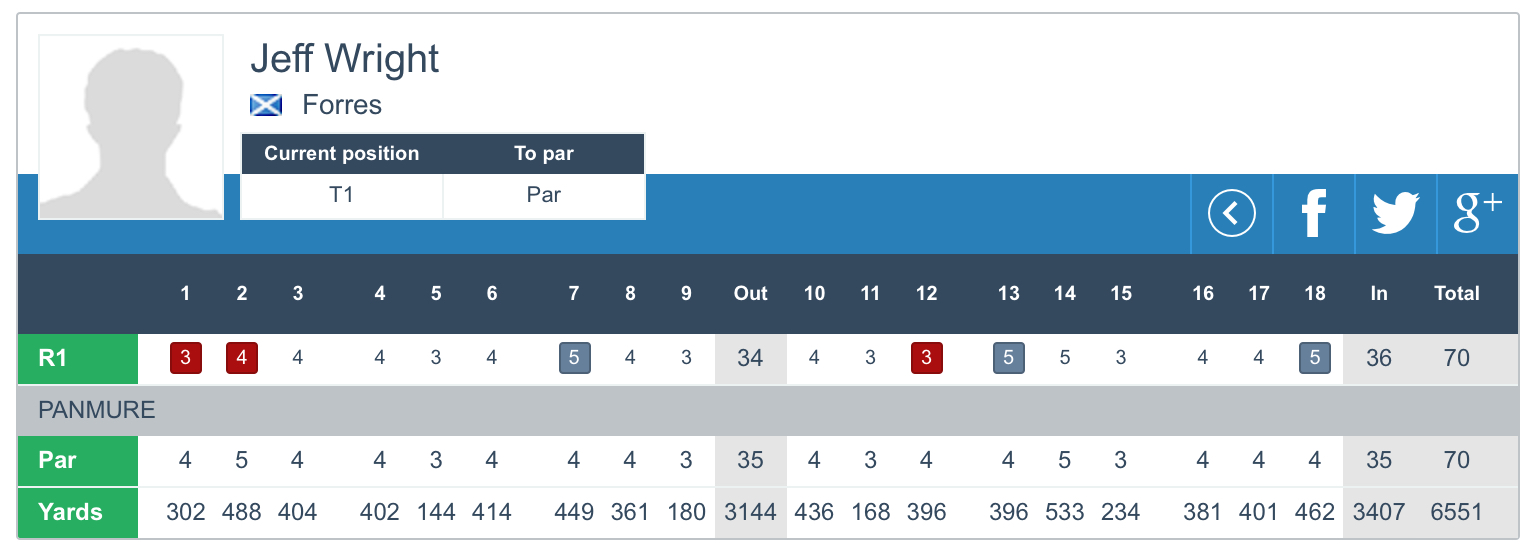
Task: Click the Scotland flag icon
Action: click(x=265, y=105)
